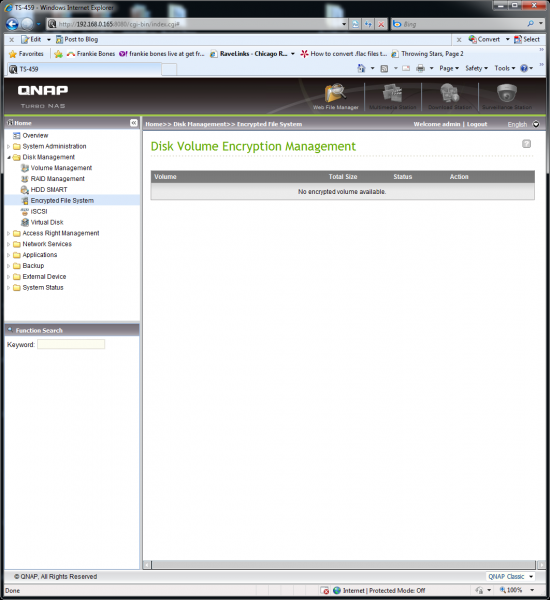This screenshot has height=600, width=550.
Task: Select the TS-459 browser tab
Action: tap(84, 69)
